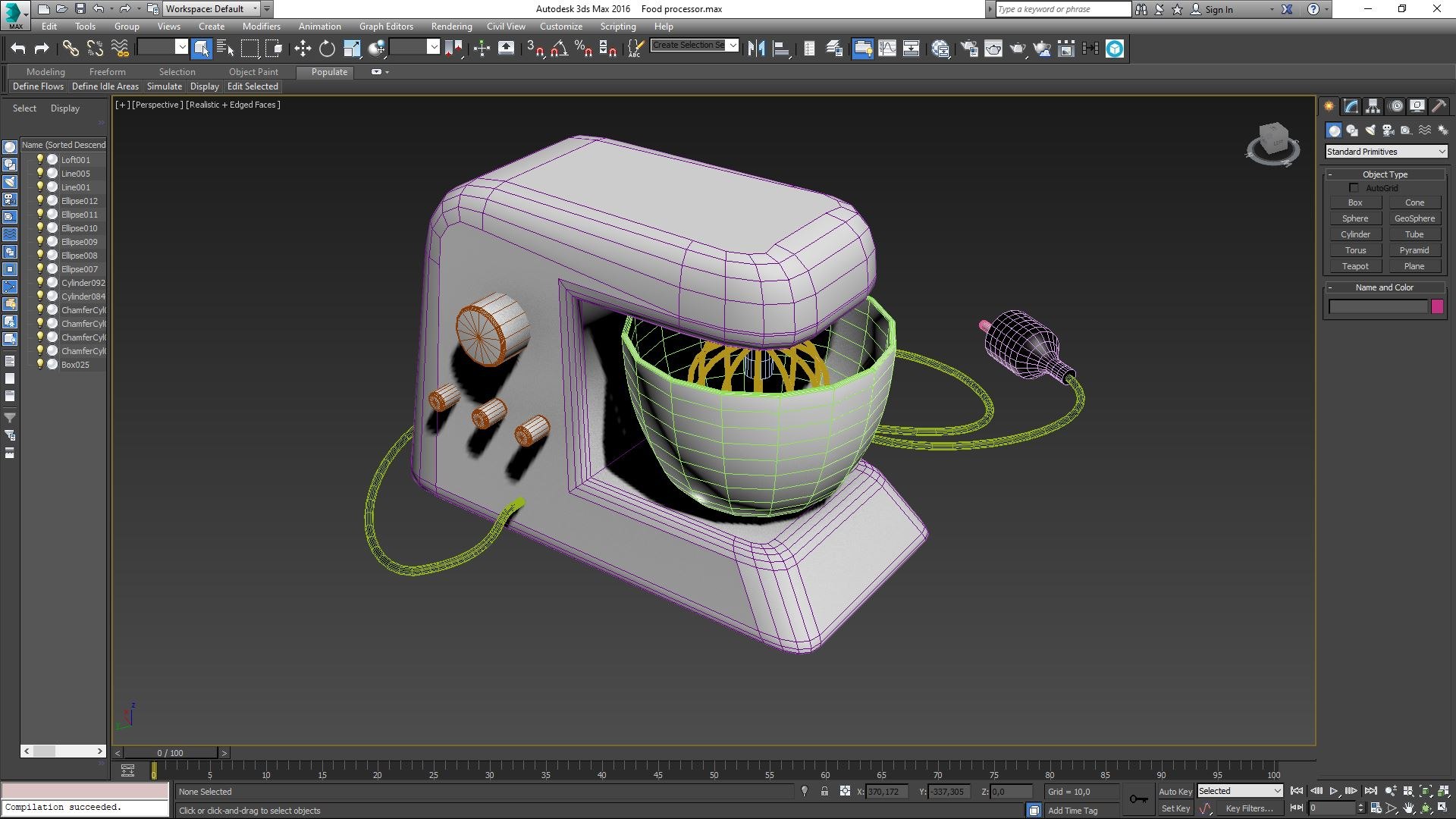Open the Motion command panel tab
The height and width of the screenshot is (819, 1456).
tap(1396, 106)
